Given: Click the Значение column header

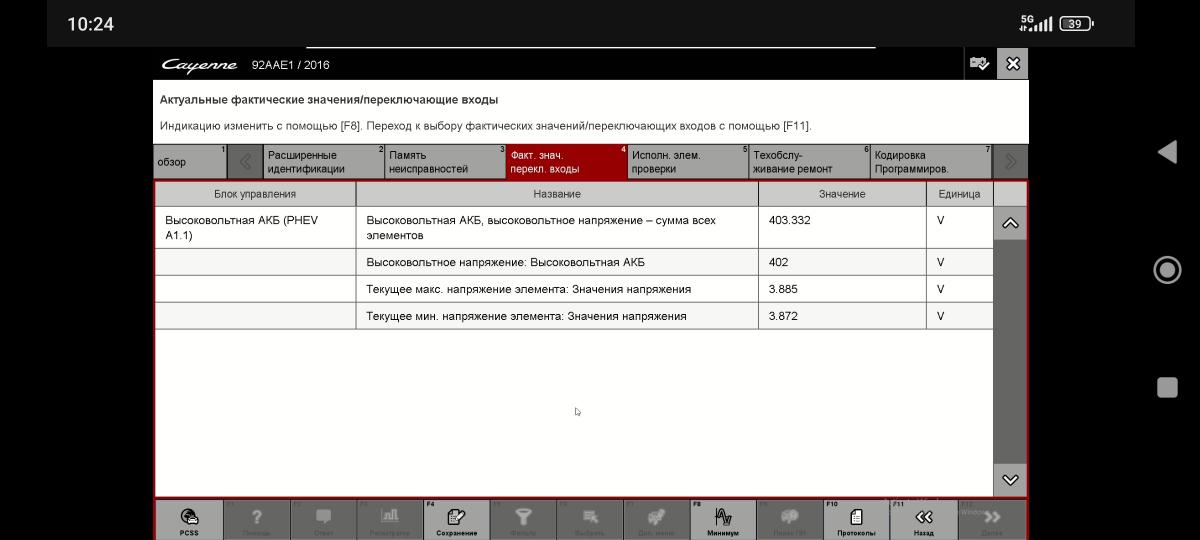Looking at the screenshot, I should (x=841, y=194).
